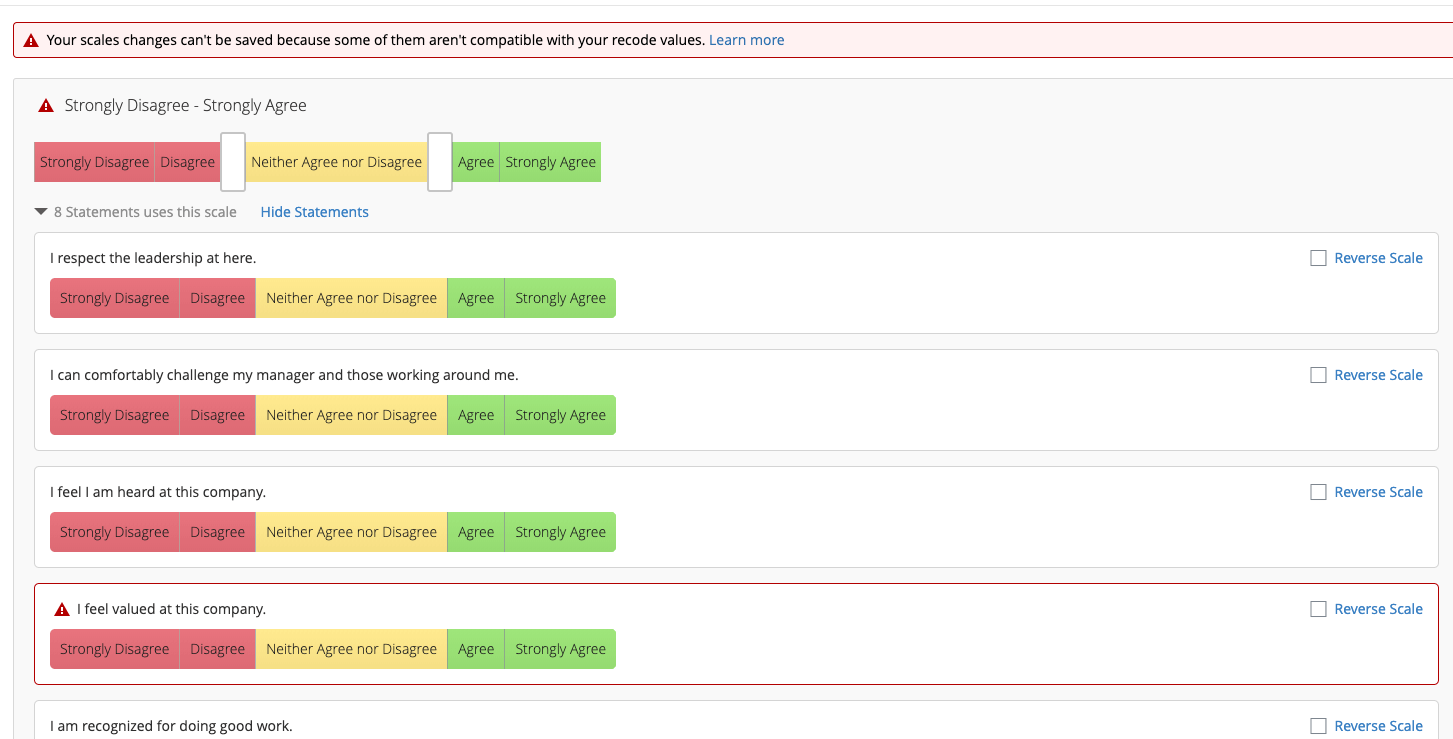
Task: Select Strongly Agree segment in top scale bar
Action: click(x=550, y=162)
